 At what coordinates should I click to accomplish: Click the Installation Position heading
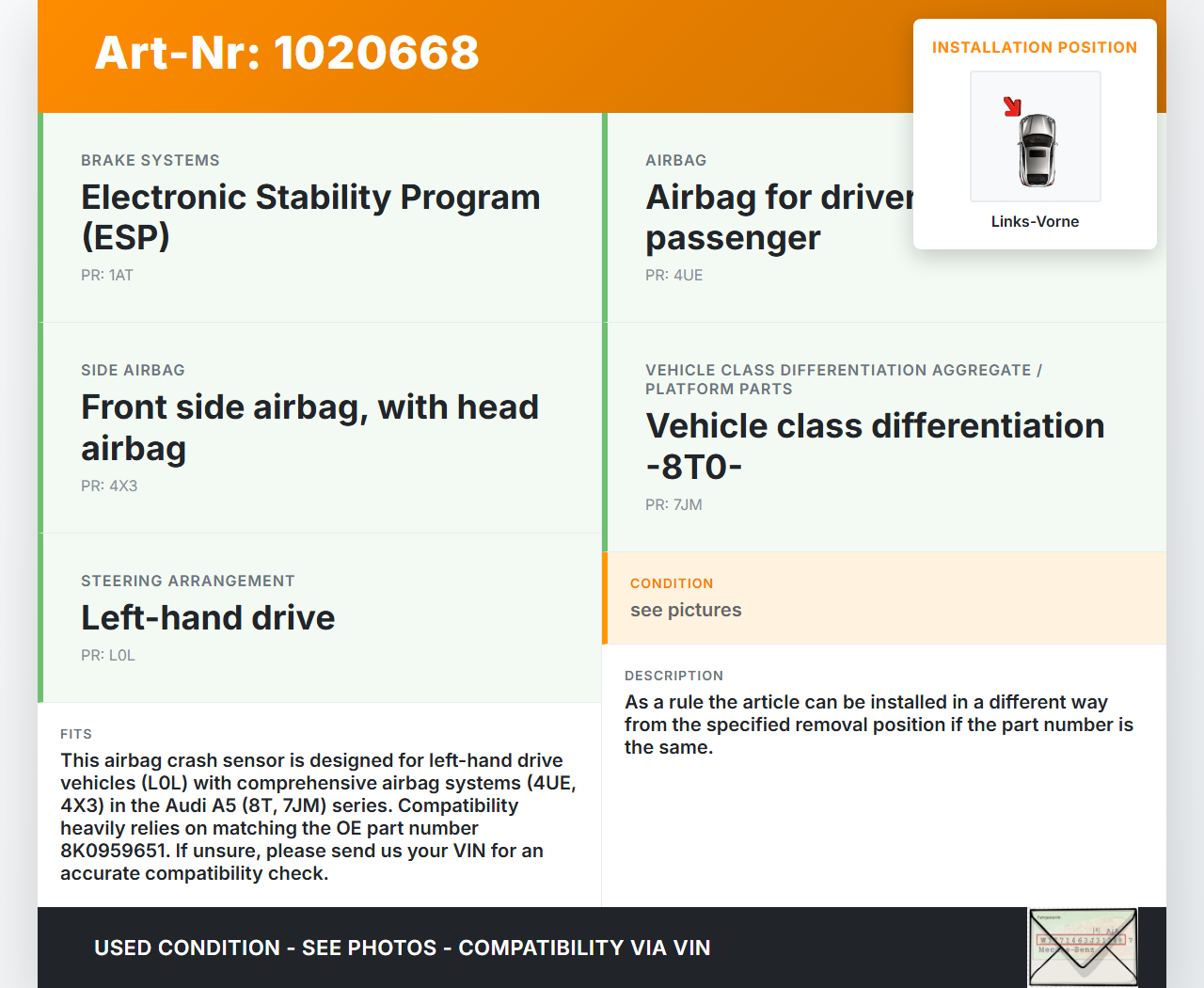pos(1034,48)
